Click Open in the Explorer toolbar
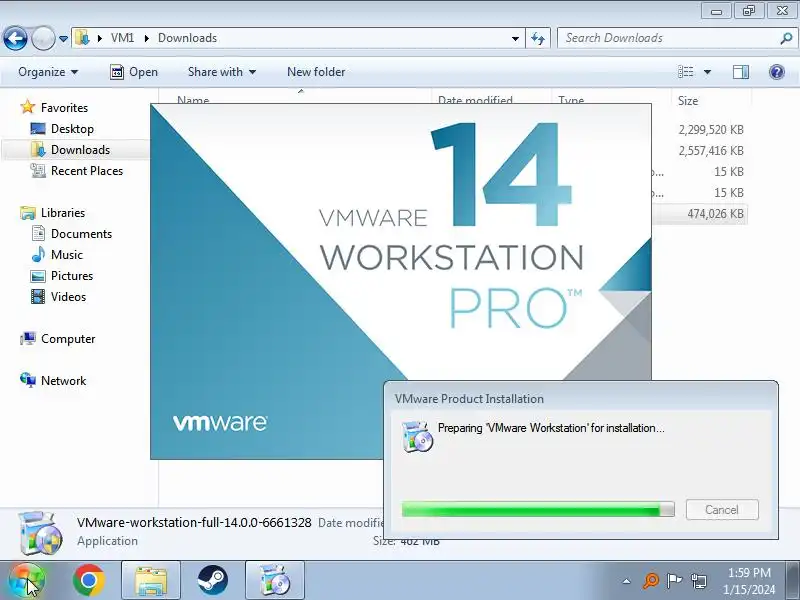 [x=134, y=72]
